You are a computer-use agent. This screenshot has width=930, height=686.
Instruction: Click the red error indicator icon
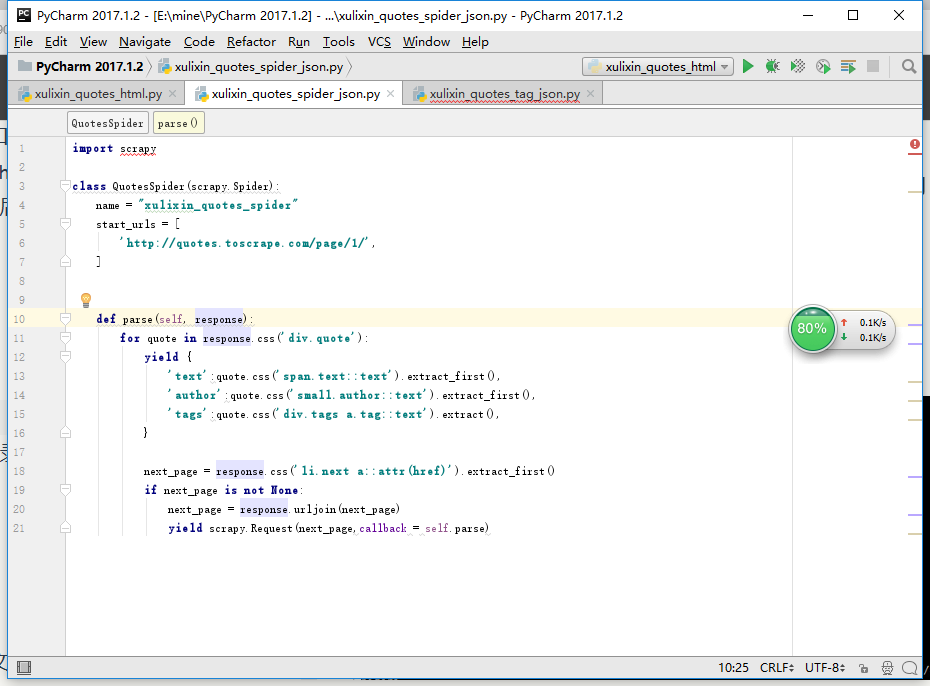[915, 144]
